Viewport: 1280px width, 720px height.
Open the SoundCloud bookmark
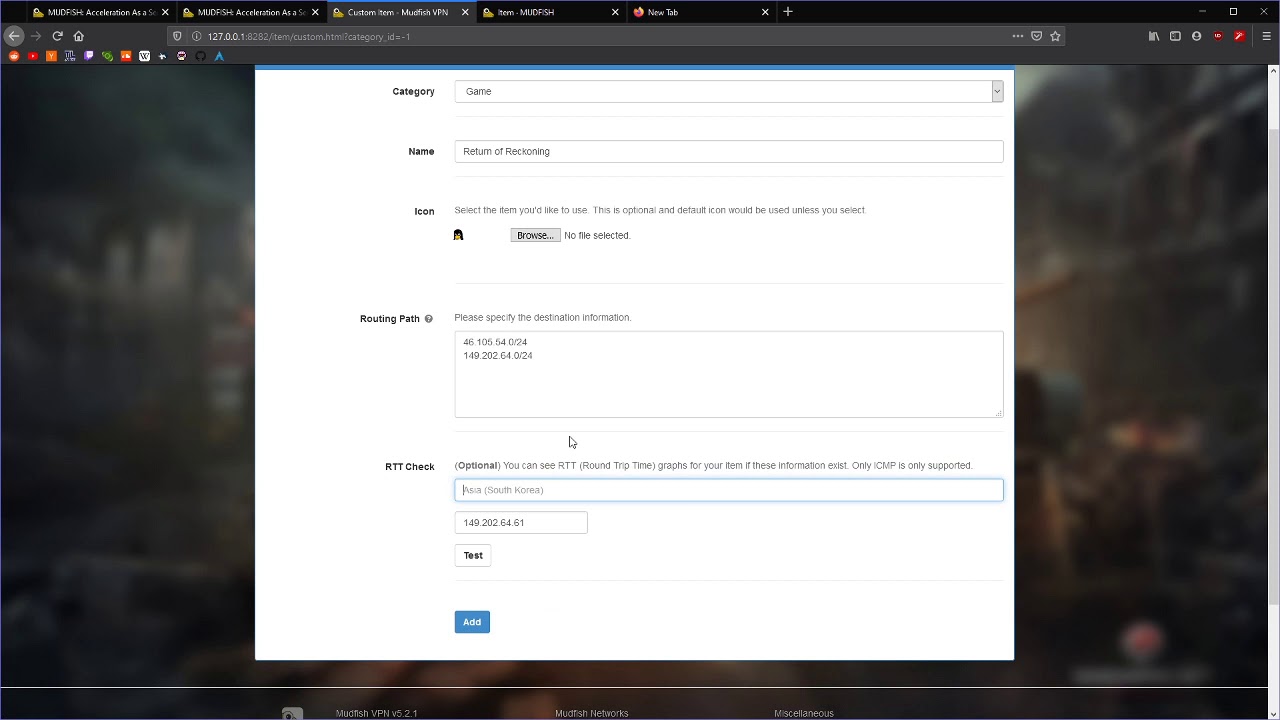126,56
